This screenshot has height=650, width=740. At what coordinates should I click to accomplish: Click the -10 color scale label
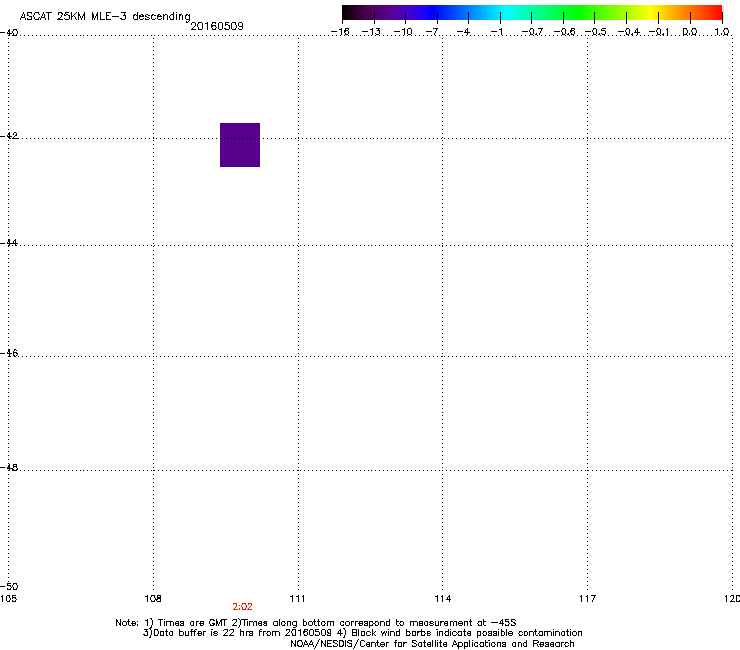pos(403,32)
